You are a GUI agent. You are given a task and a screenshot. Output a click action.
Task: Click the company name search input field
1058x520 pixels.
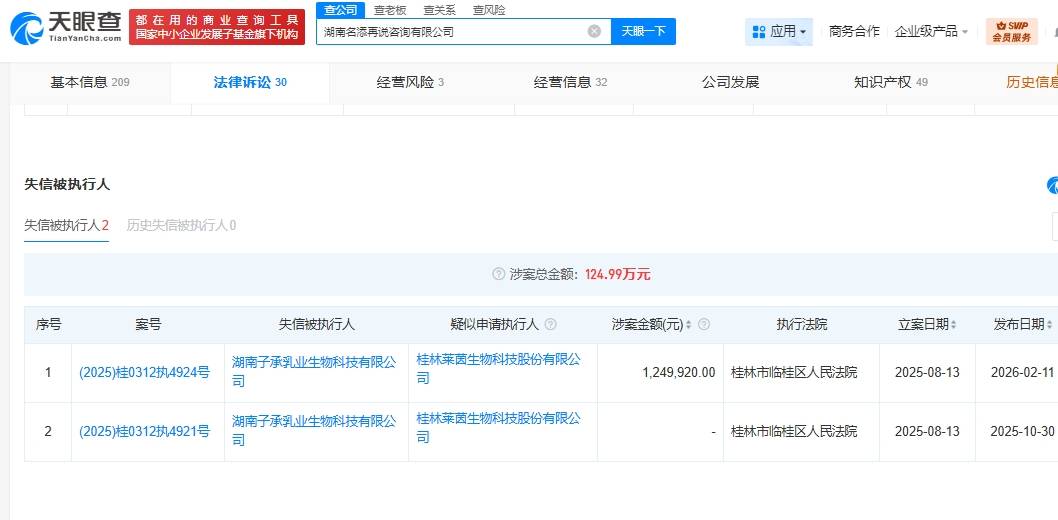pos(450,31)
